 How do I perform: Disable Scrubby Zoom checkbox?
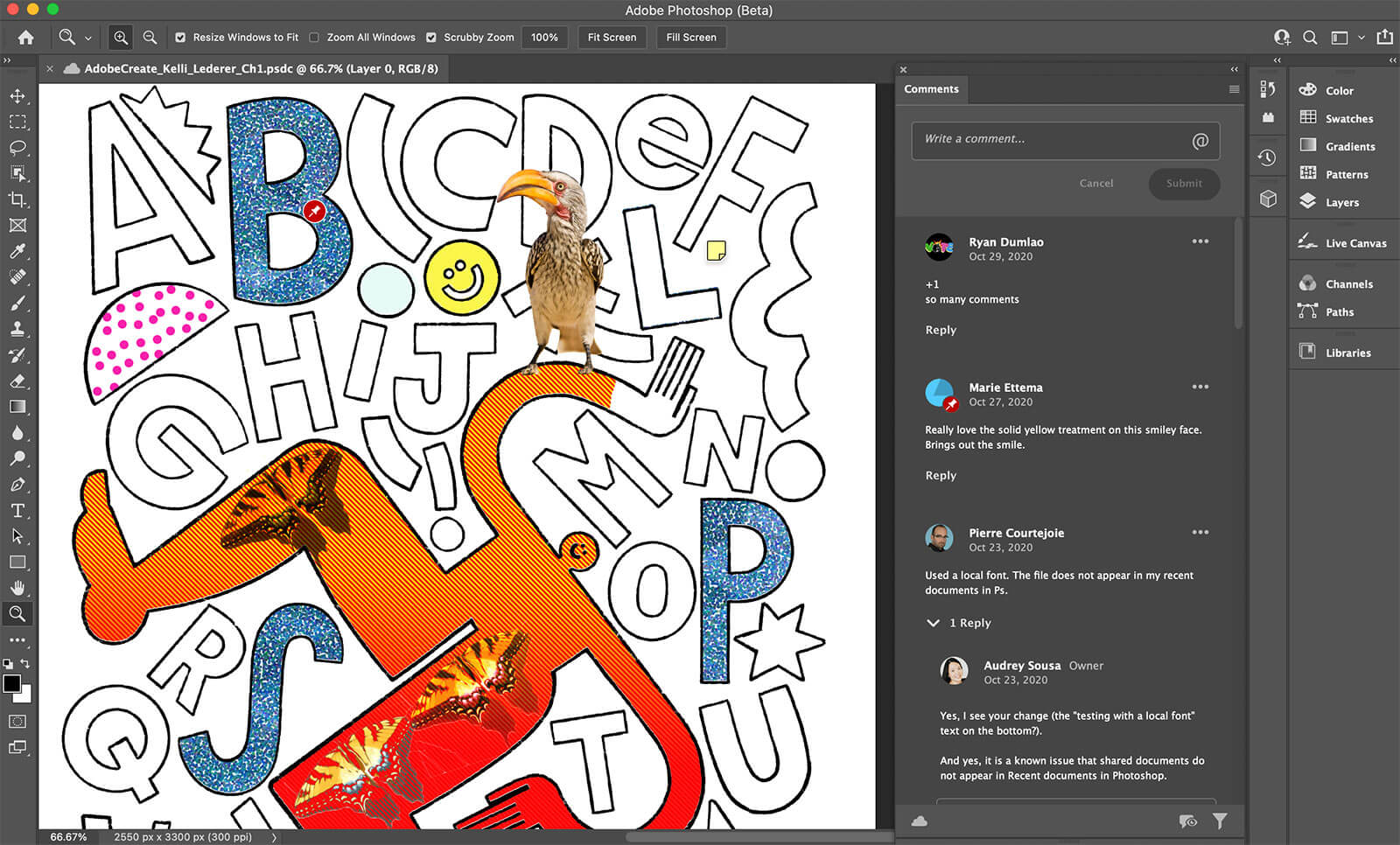(431, 38)
